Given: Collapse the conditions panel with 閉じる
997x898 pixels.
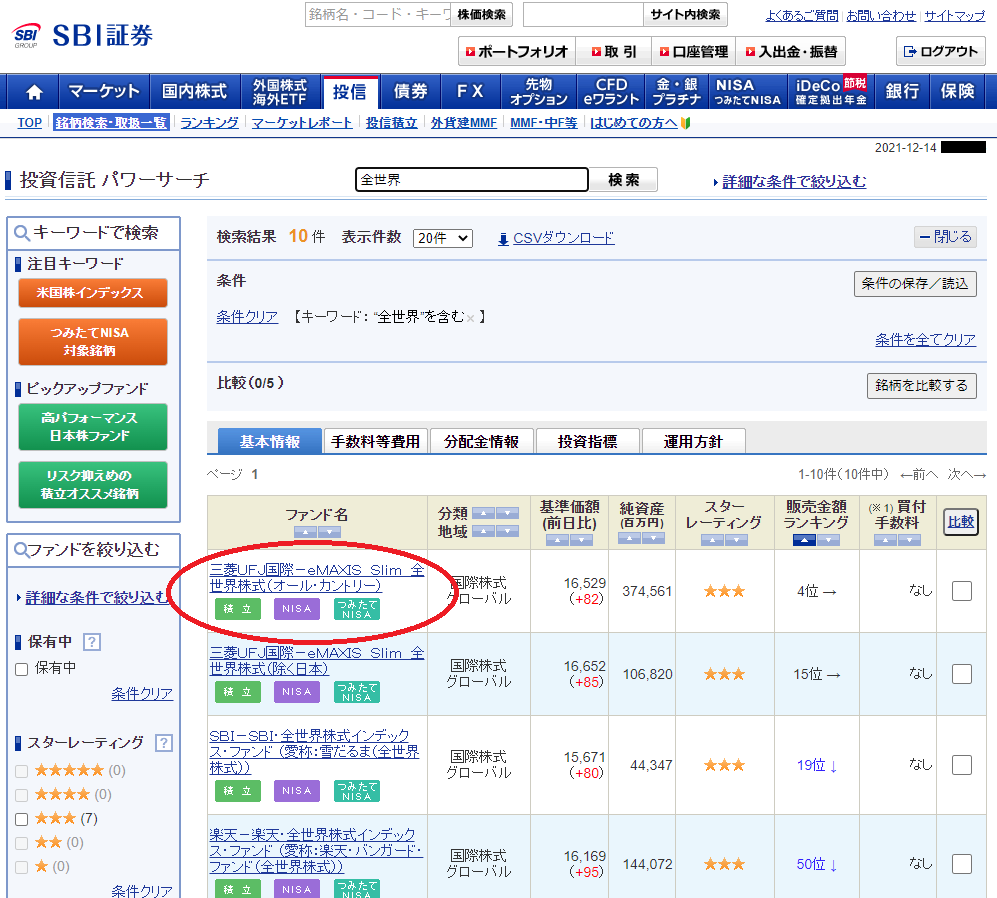Looking at the screenshot, I should [945, 237].
